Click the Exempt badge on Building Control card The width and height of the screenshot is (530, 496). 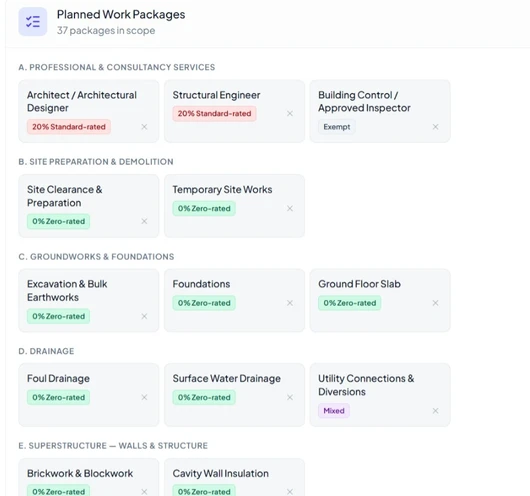337,127
